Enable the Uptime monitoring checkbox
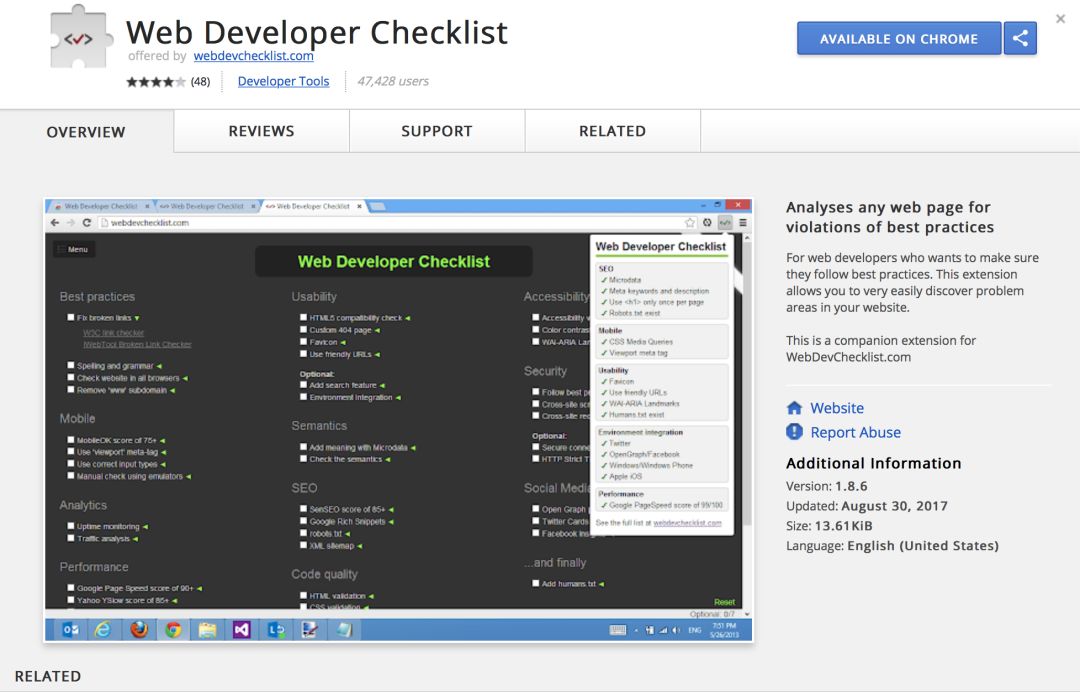Screen dimensions: 1080x692 (x=70, y=526)
